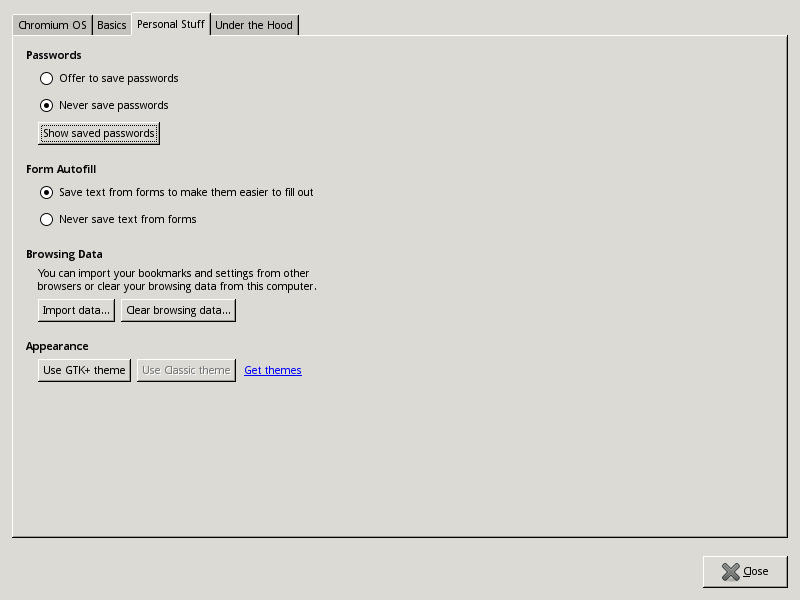Click the greyed-out Use Classic theme button
This screenshot has width=800, height=600.
pyautogui.click(x=186, y=370)
